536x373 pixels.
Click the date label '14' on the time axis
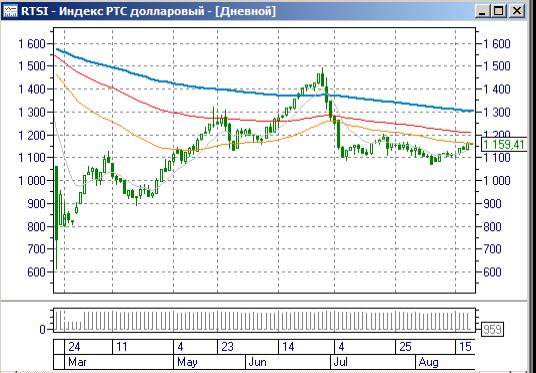288,347
